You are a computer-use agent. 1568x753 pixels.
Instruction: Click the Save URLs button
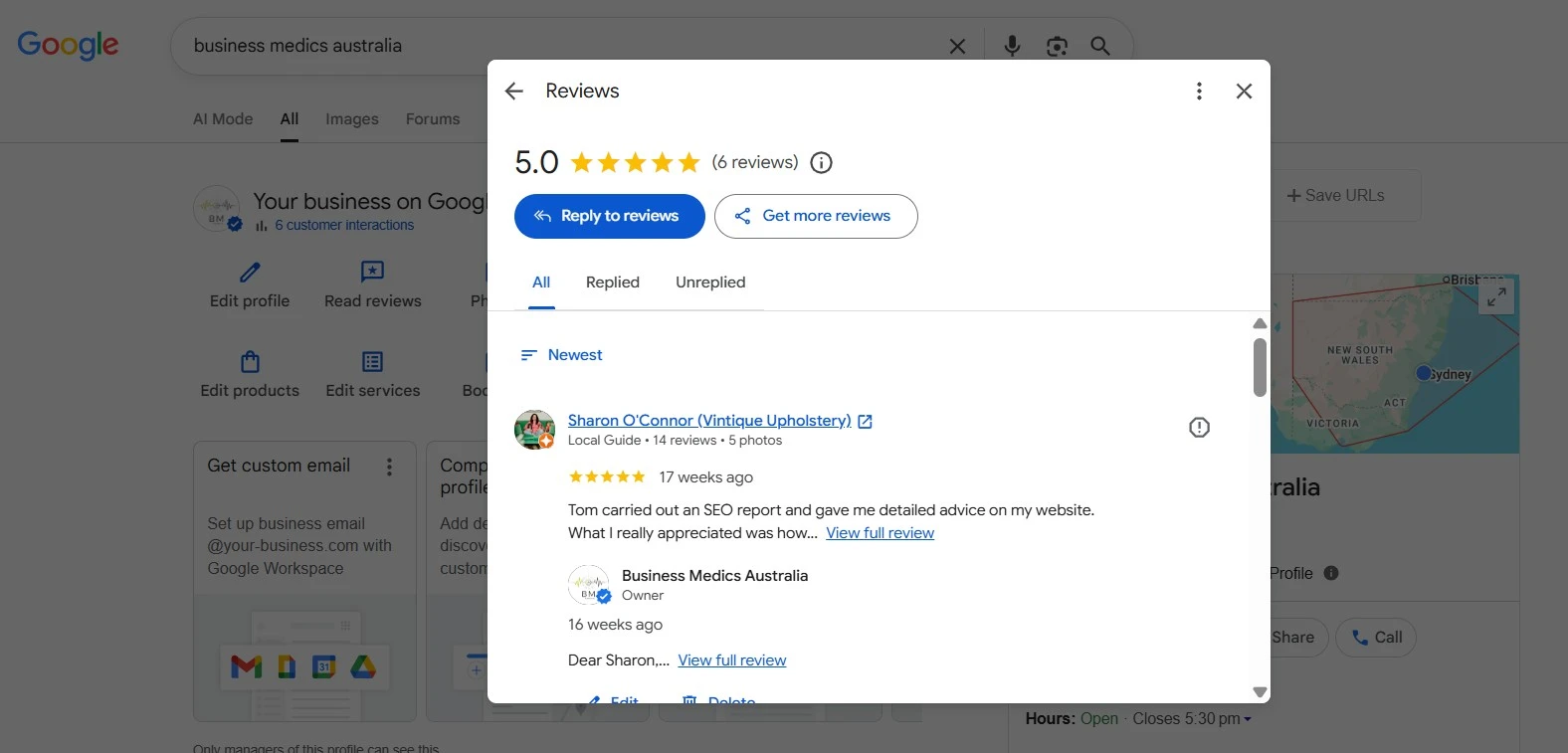tap(1336, 196)
